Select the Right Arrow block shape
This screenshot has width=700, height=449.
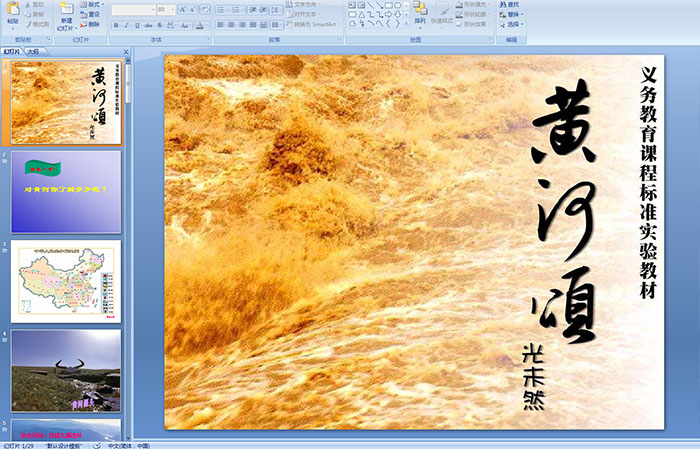tap(388, 15)
